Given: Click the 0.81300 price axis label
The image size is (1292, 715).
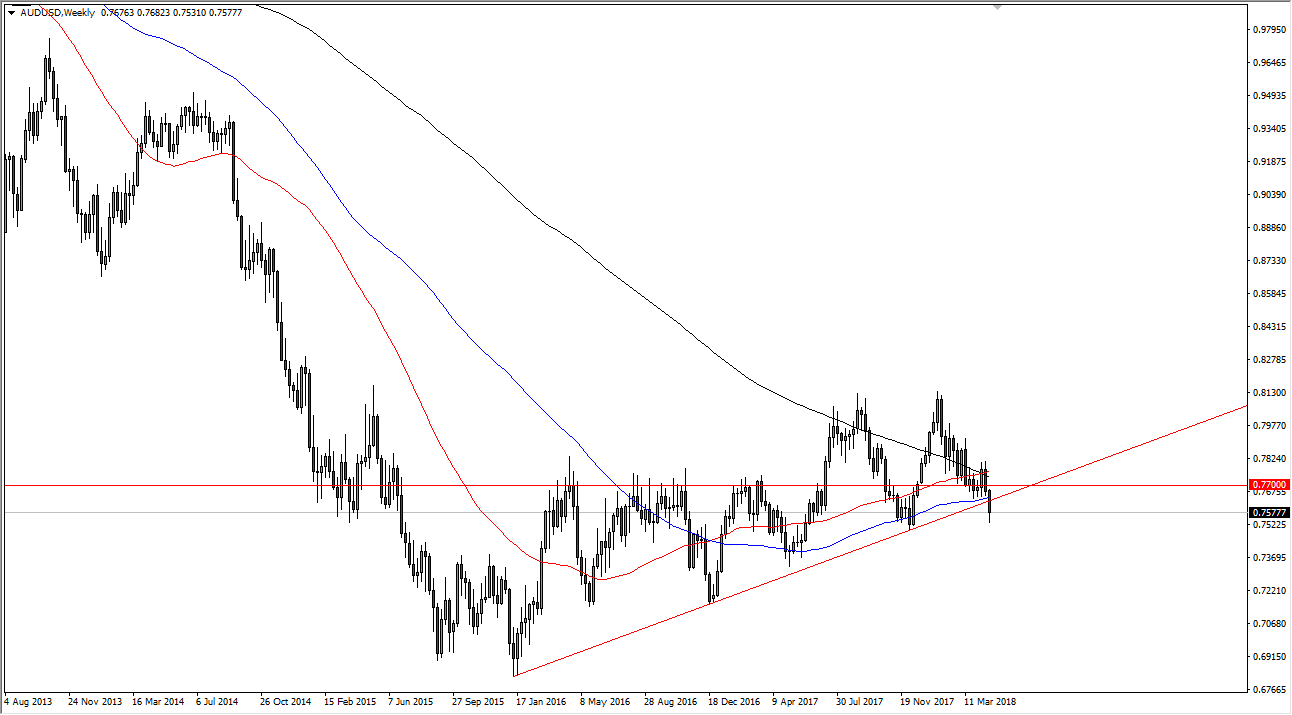Looking at the screenshot, I should click(x=1267, y=393).
